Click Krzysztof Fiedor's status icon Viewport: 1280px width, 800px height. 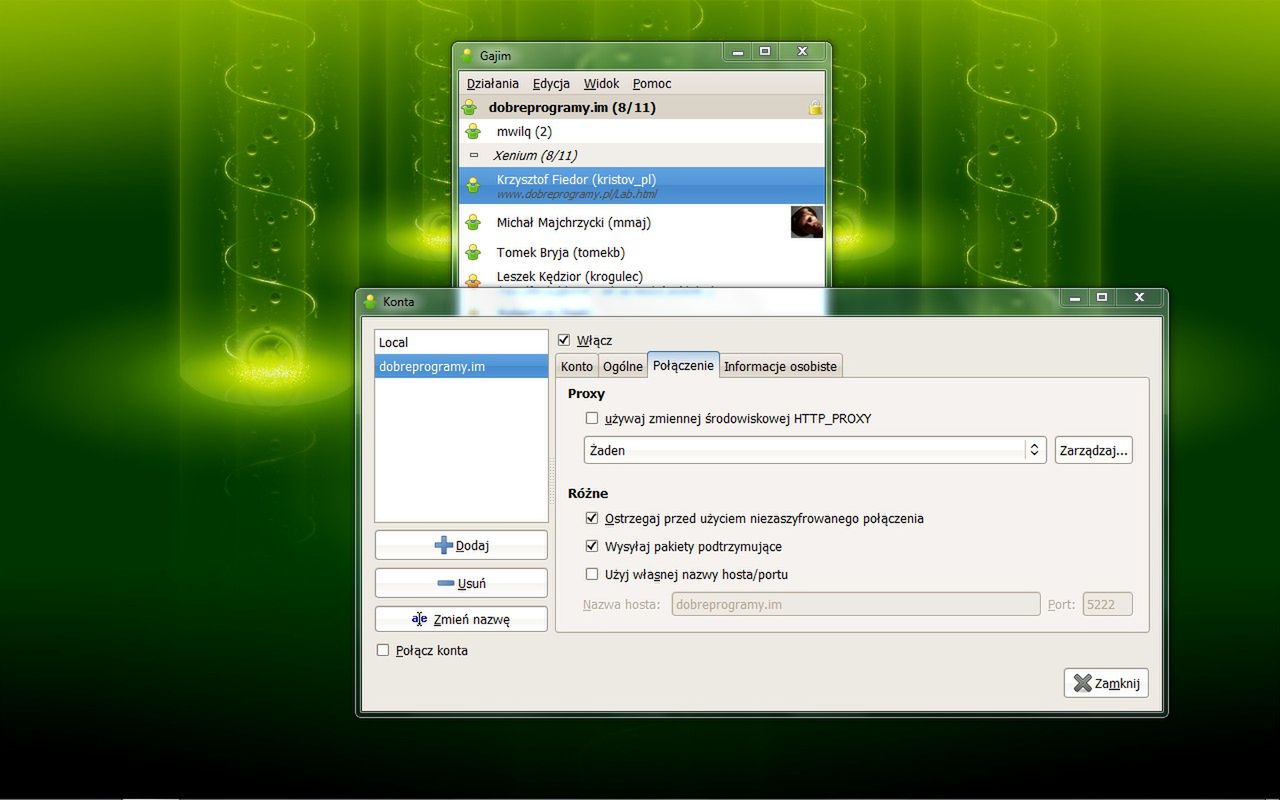pyautogui.click(x=474, y=185)
